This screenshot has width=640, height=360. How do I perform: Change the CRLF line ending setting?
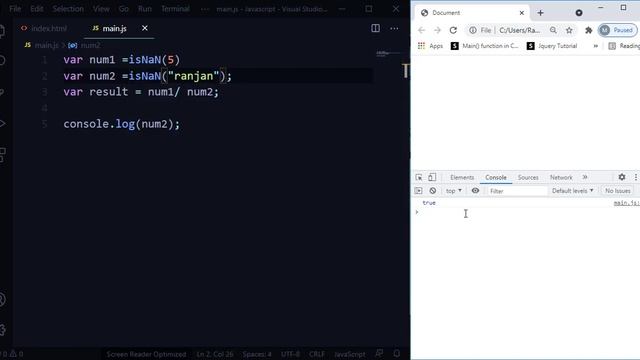point(317,354)
